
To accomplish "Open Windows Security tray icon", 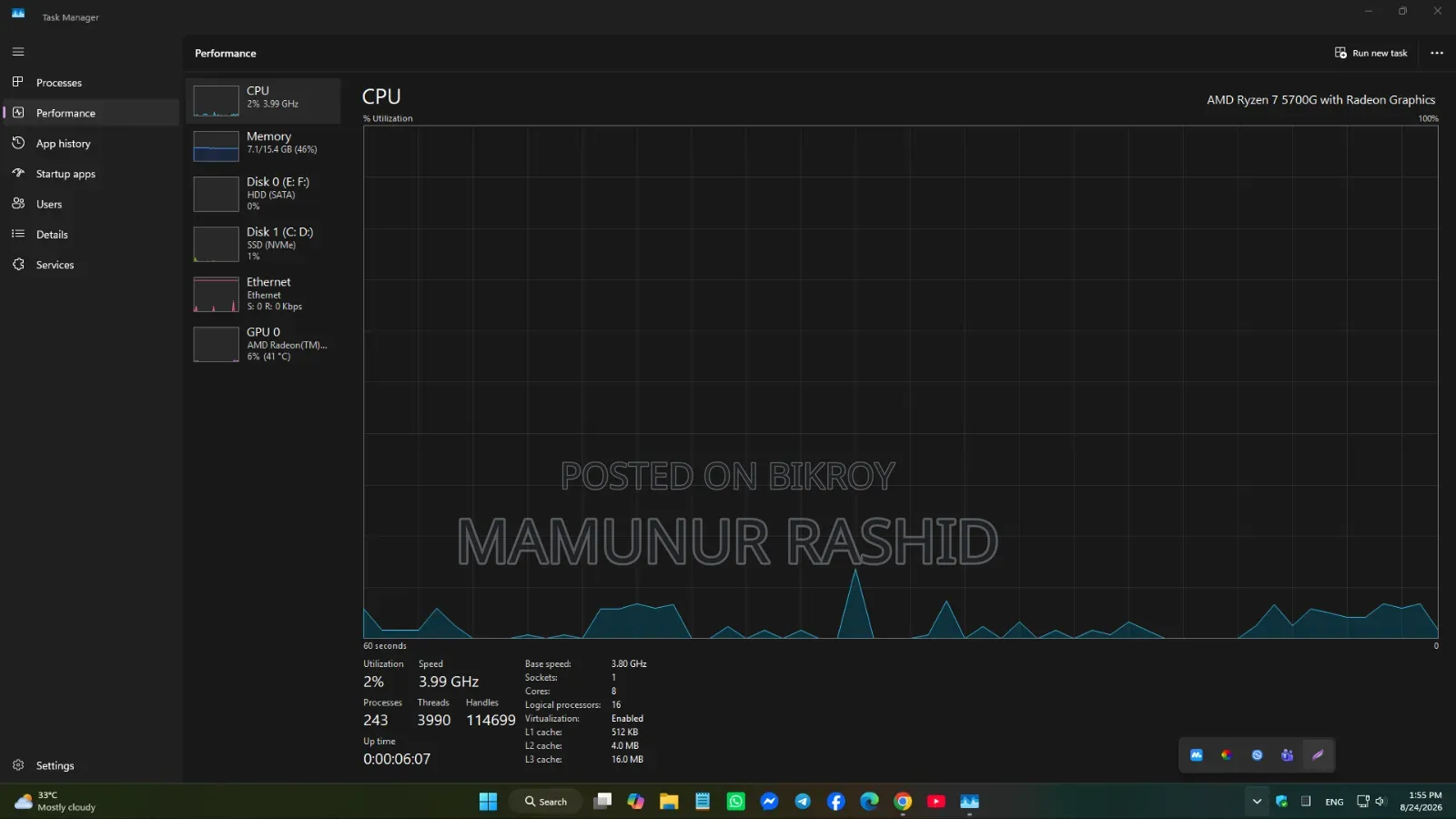I will coord(1281,802).
